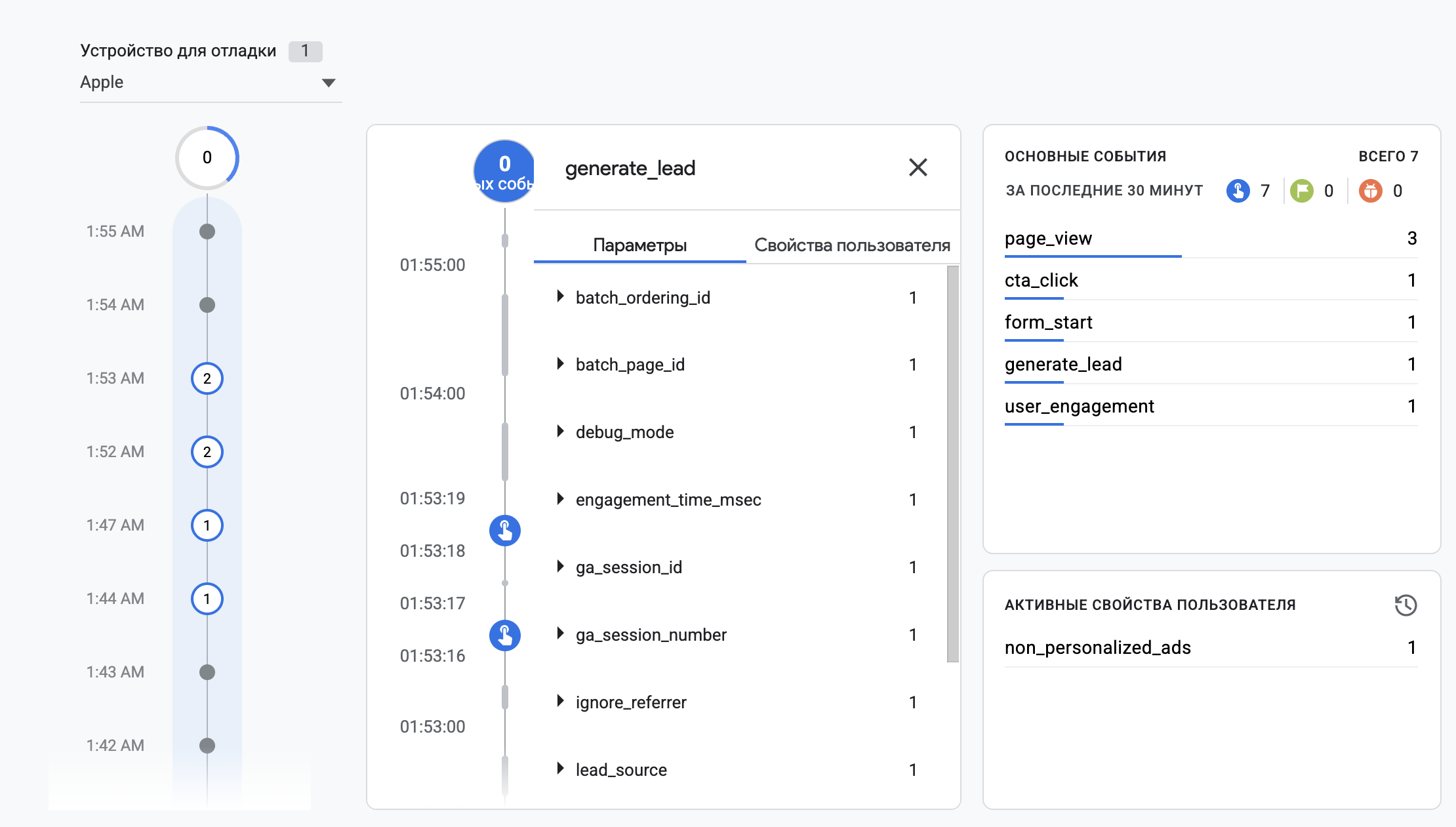Viewport: 1456px width, 827px height.
Task: Click the gray dot at 1:43 AM
Action: click(x=207, y=672)
